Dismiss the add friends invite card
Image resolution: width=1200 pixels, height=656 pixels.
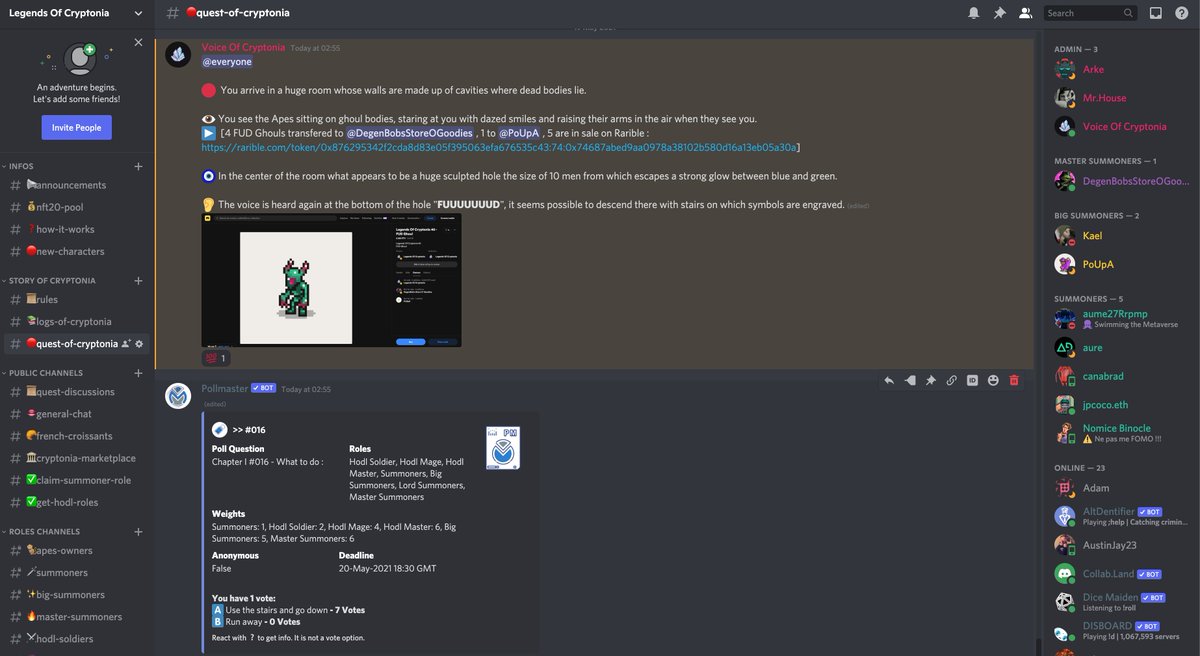138,43
